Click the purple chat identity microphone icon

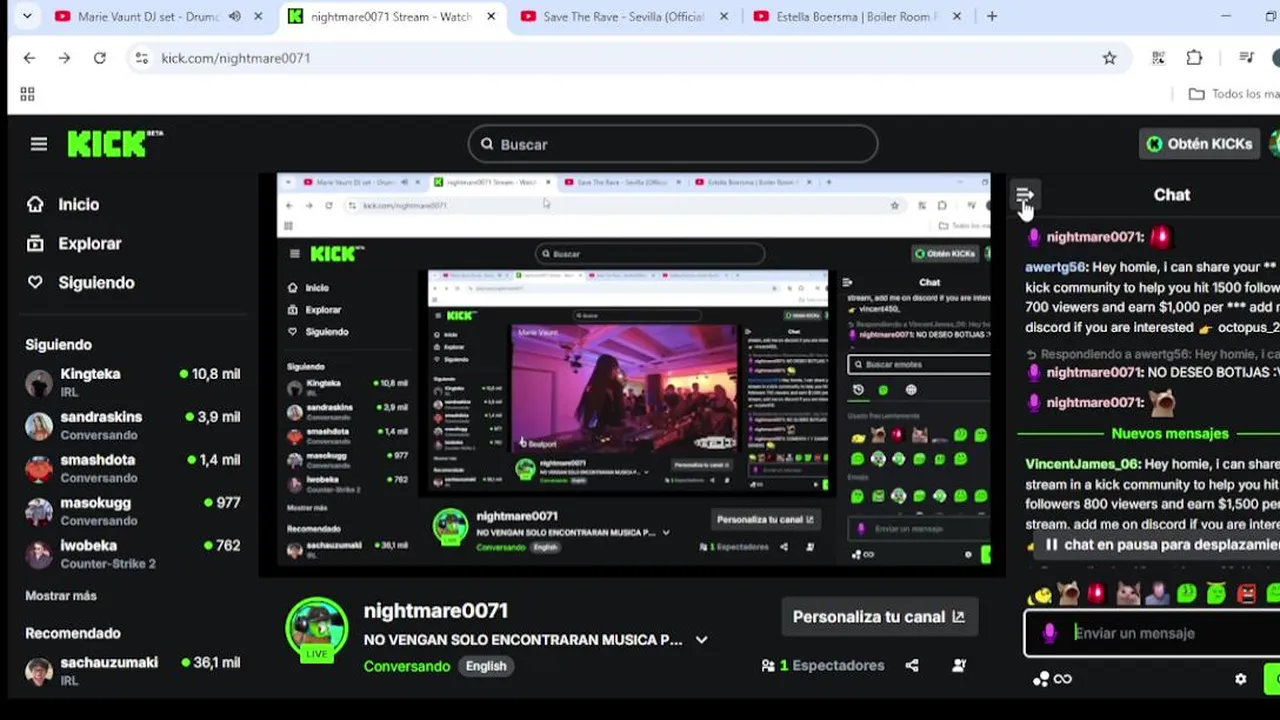point(1049,633)
